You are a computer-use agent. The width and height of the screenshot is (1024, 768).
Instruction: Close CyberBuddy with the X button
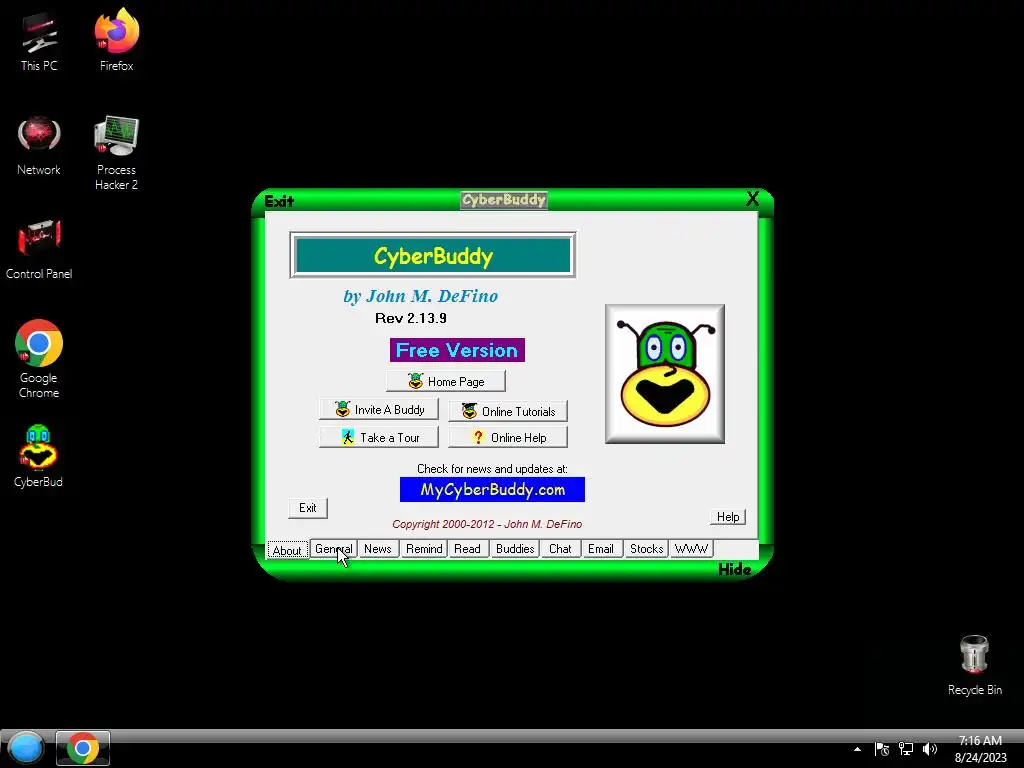click(x=752, y=199)
